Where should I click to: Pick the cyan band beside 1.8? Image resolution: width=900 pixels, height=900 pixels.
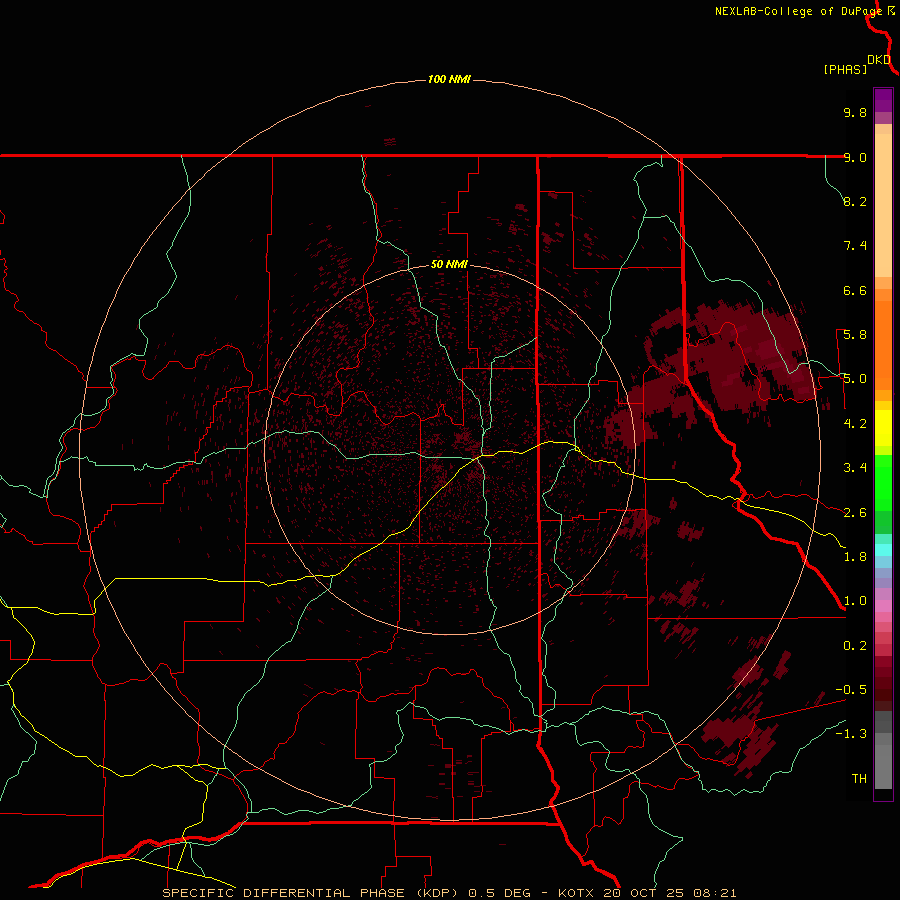pos(883,550)
